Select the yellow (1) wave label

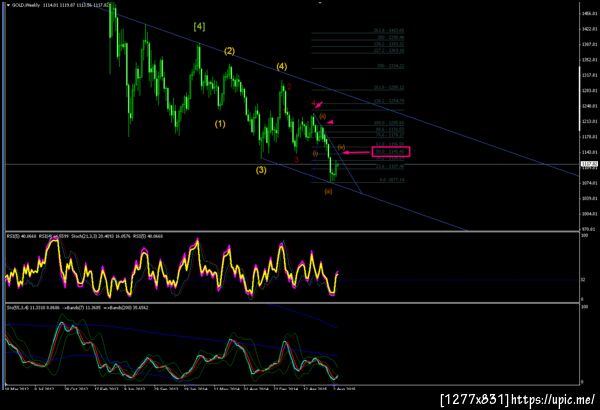point(220,124)
